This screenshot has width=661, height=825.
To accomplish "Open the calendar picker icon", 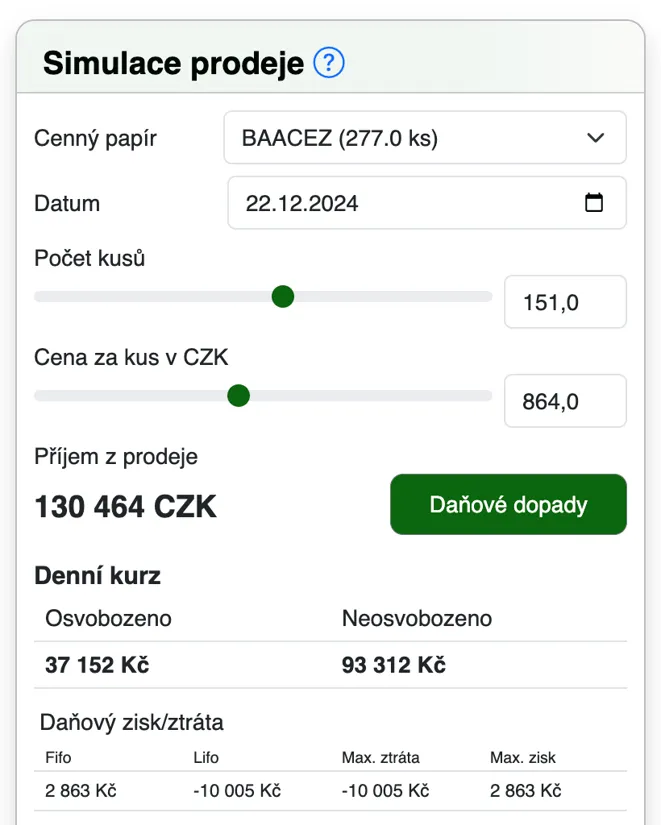I will click(x=594, y=203).
